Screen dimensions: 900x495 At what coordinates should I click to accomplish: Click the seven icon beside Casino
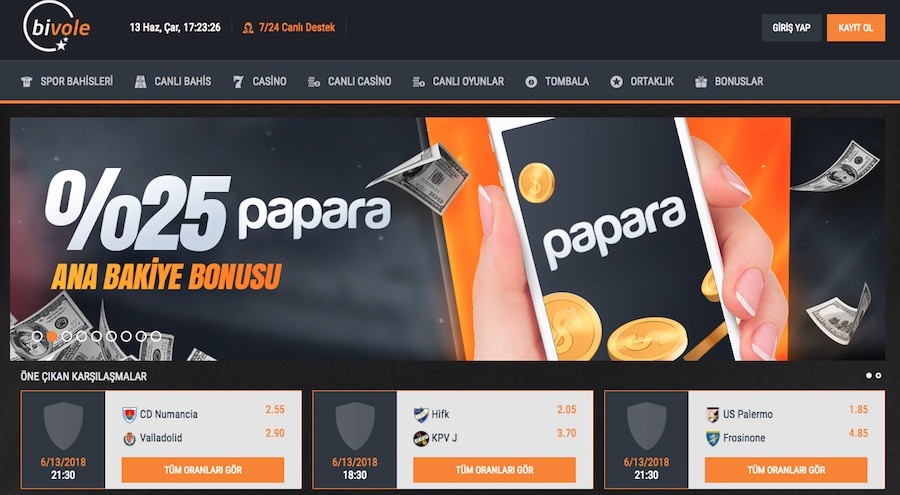238,82
